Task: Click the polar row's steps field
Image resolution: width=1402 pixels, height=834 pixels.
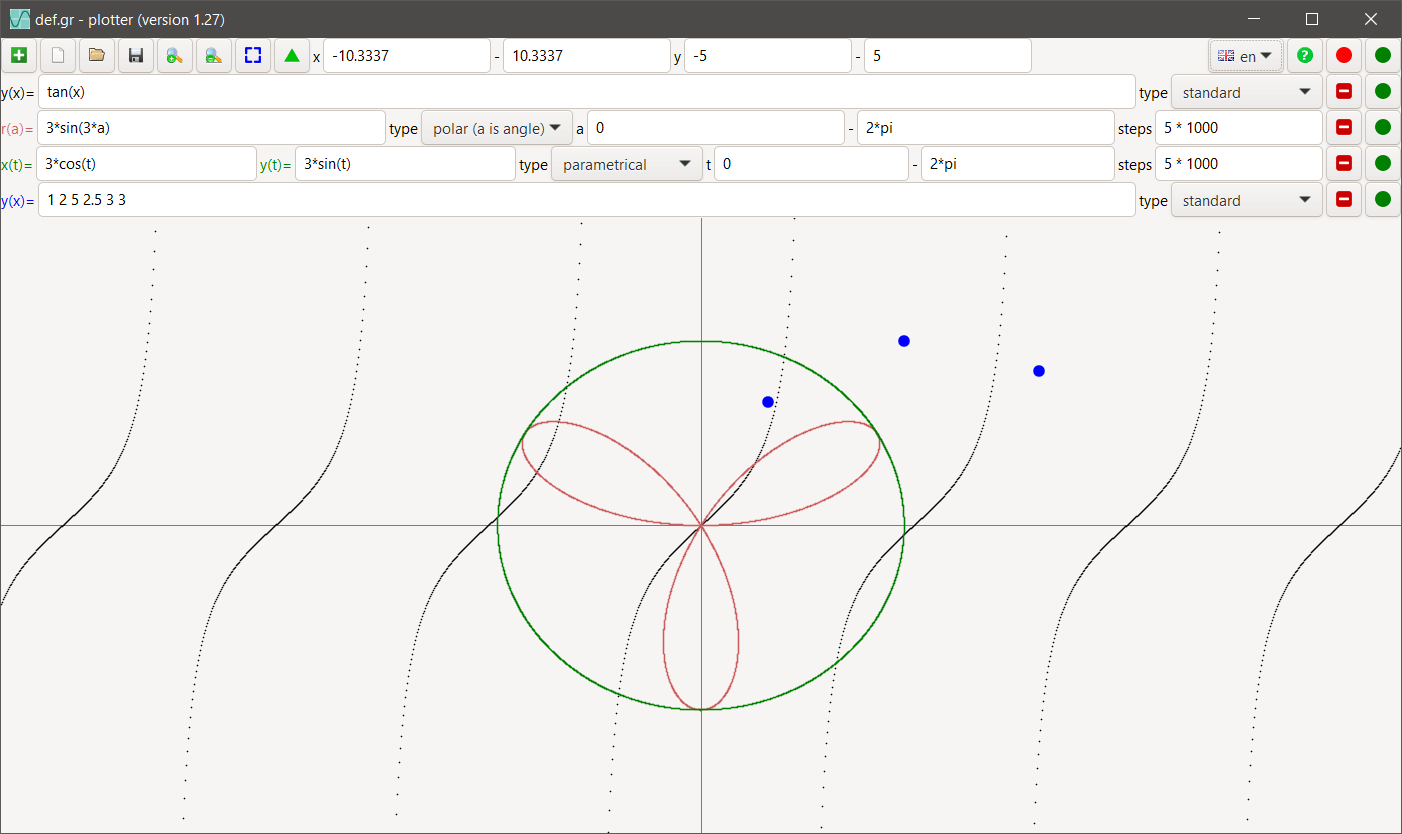Action: point(1239,128)
